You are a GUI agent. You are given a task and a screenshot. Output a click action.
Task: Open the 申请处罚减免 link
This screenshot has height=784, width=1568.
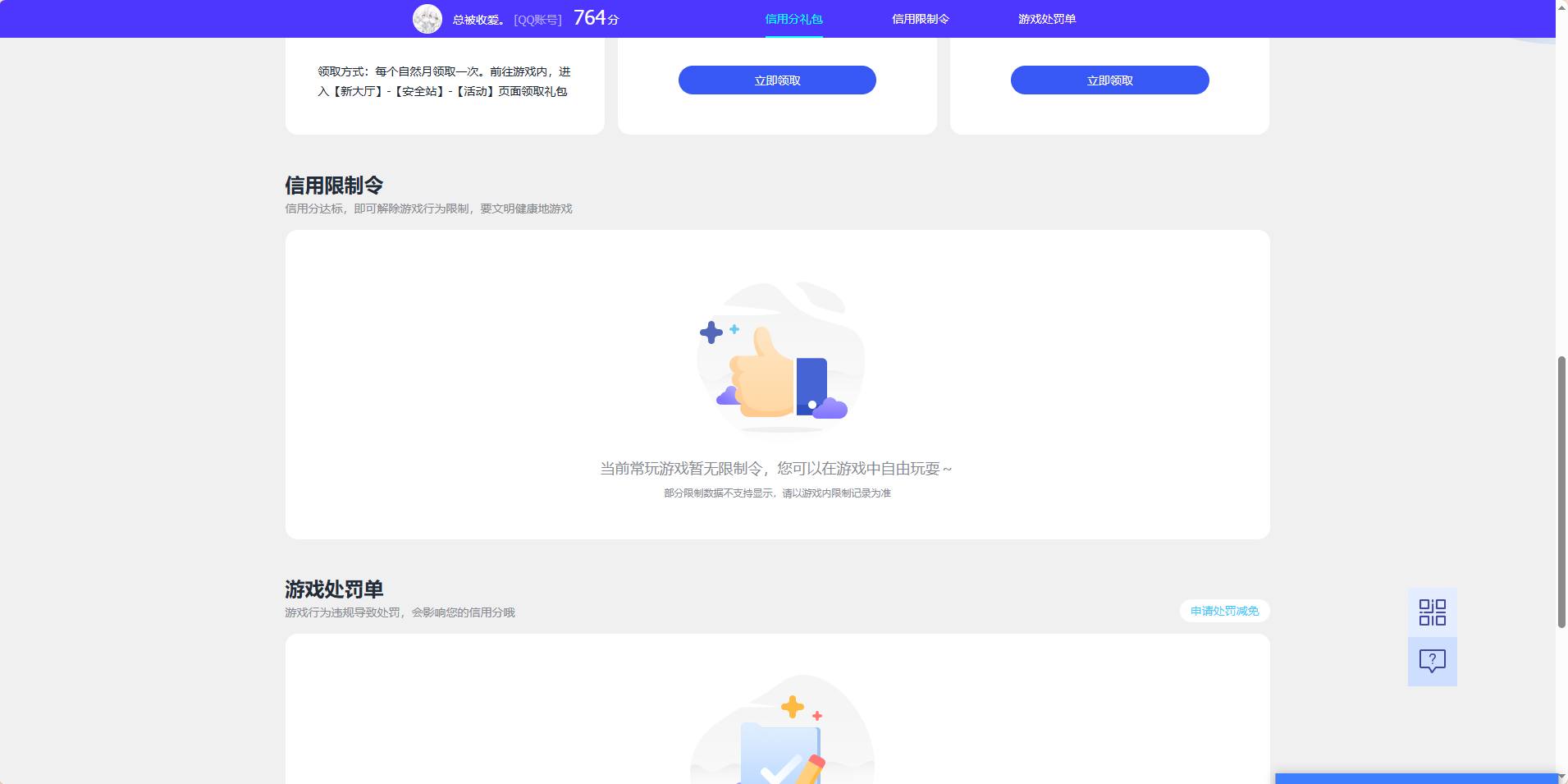(x=1224, y=611)
